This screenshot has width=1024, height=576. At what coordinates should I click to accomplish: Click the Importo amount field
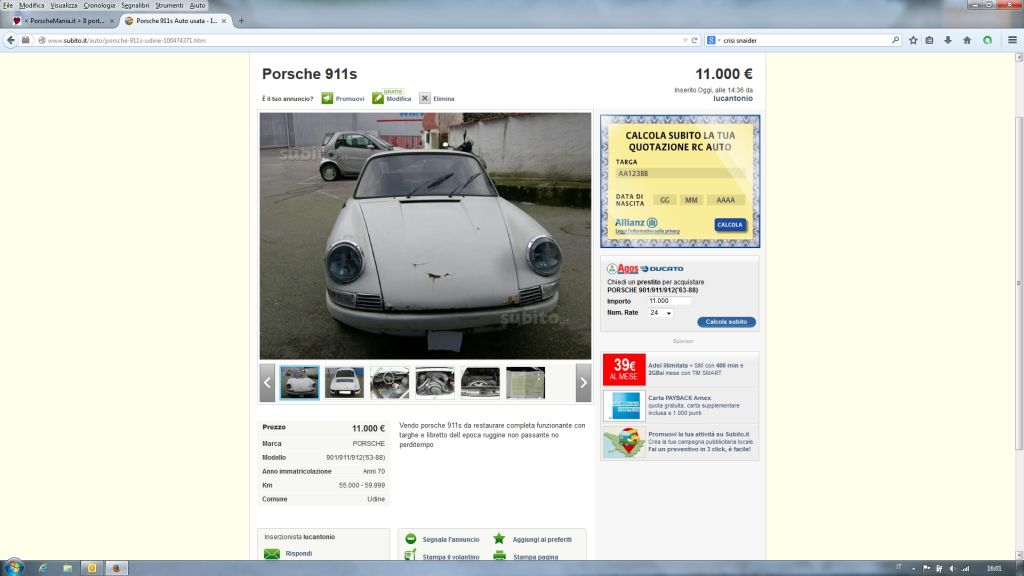point(669,301)
